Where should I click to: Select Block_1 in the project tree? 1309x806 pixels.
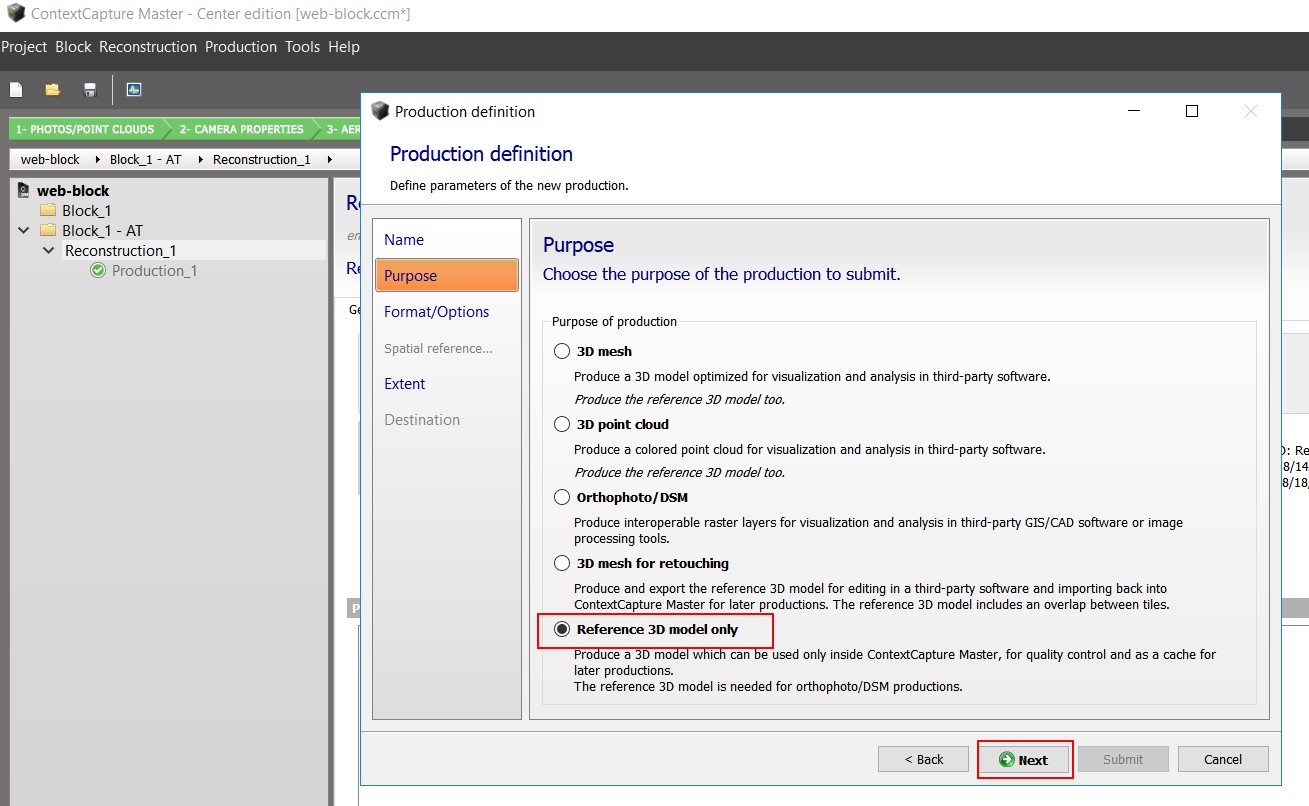pos(87,210)
